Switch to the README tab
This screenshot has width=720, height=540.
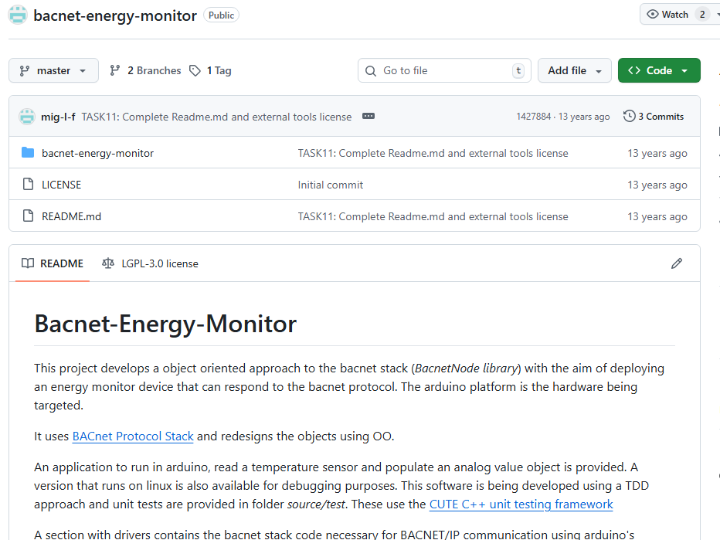[x=52, y=264]
